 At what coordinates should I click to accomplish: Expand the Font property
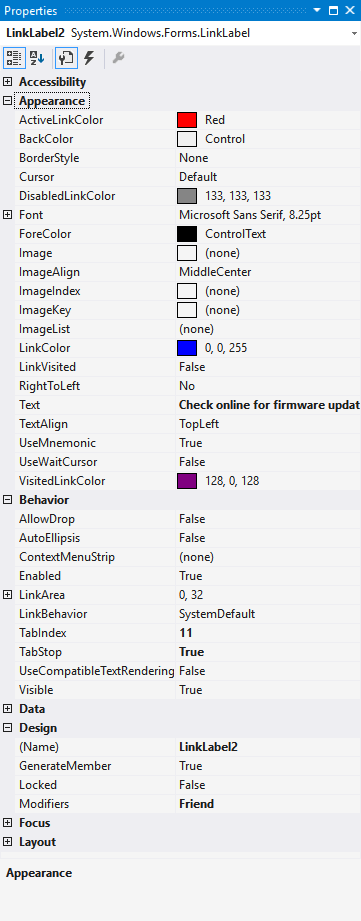click(x=8, y=215)
